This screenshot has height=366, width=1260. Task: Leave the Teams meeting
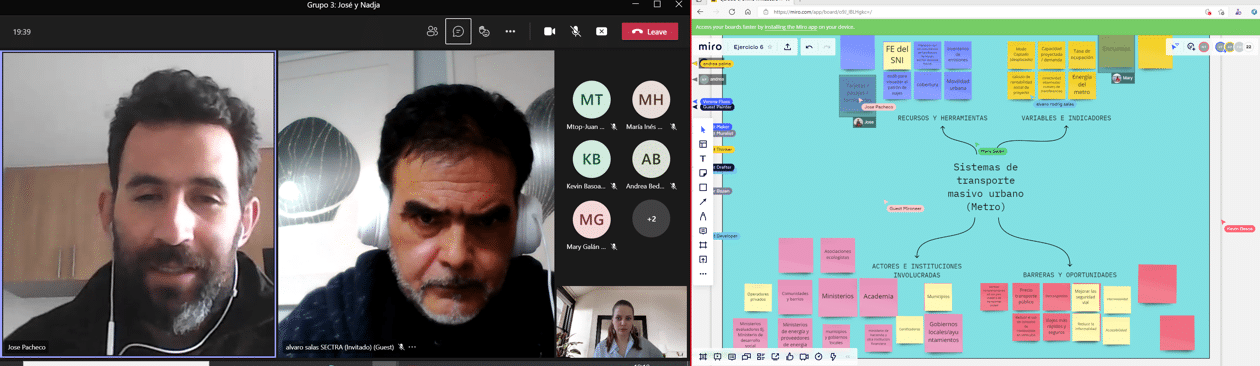649,31
